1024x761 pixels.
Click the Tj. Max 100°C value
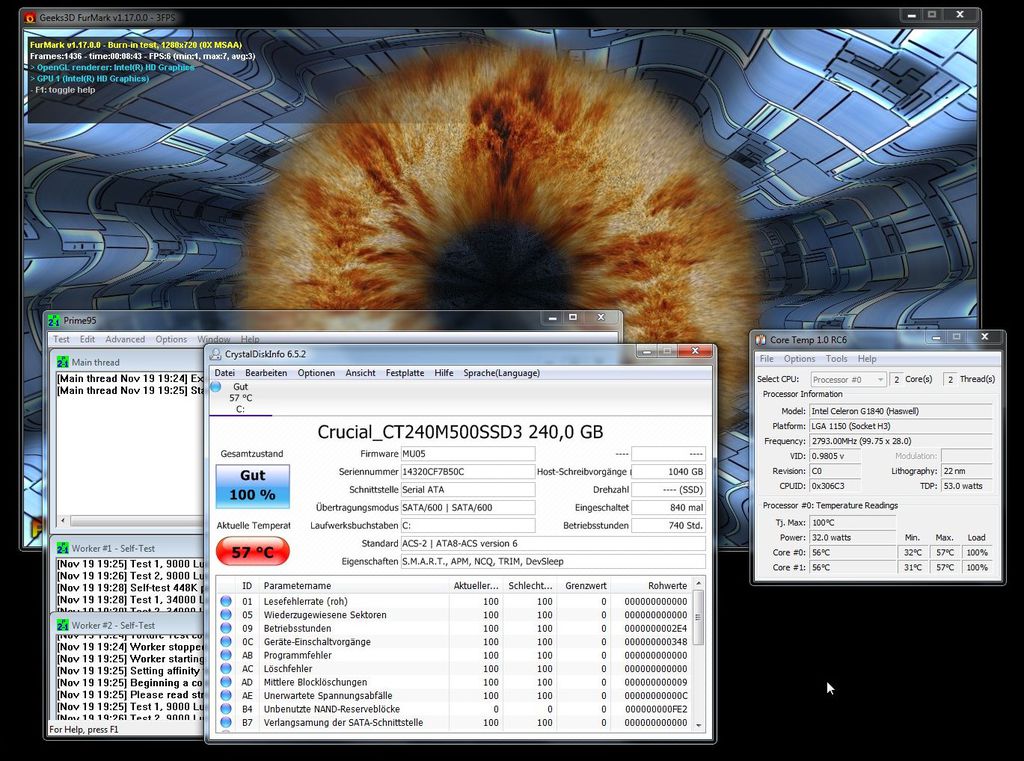coord(853,523)
